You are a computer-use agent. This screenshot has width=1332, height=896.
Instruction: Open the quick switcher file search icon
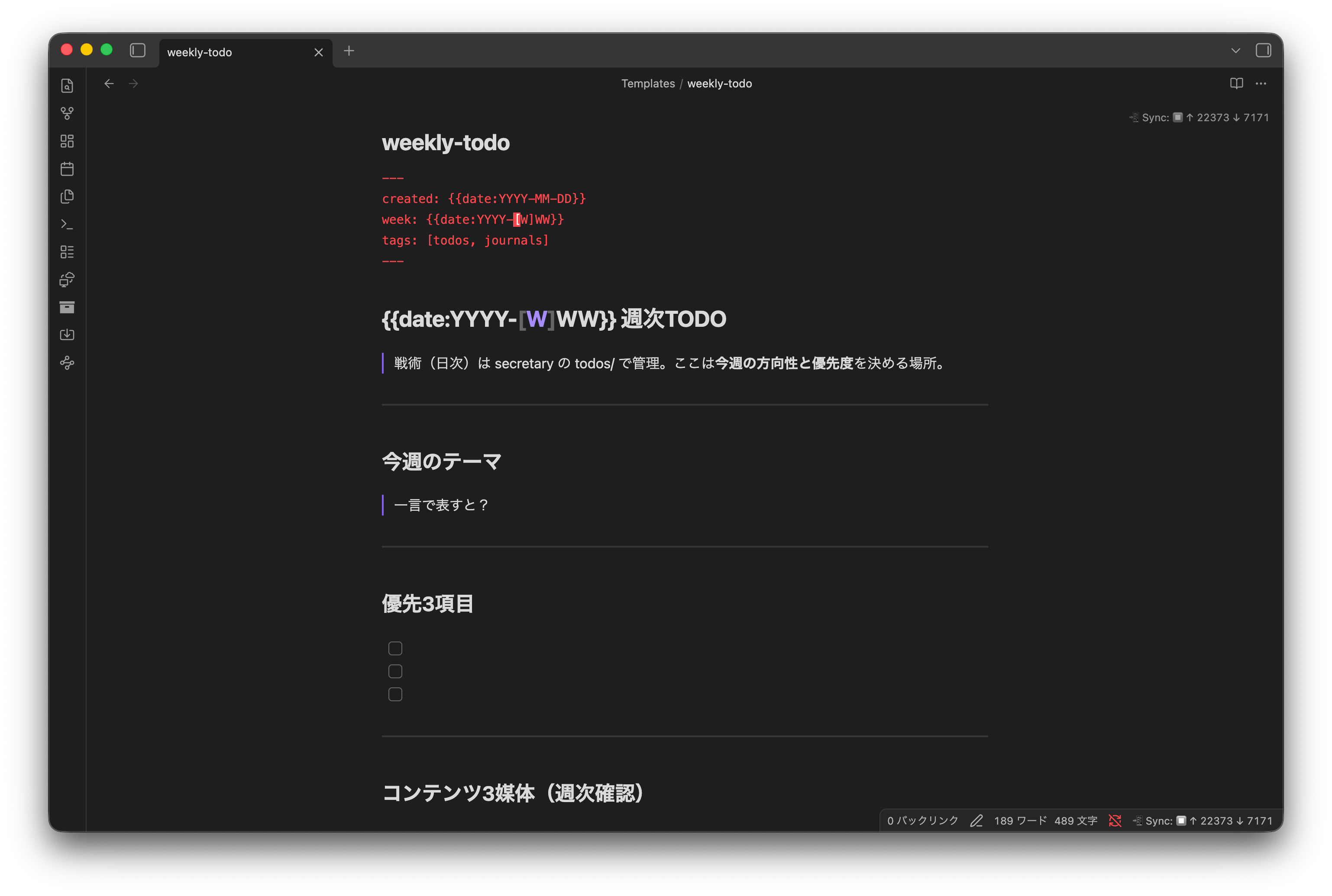click(67, 86)
